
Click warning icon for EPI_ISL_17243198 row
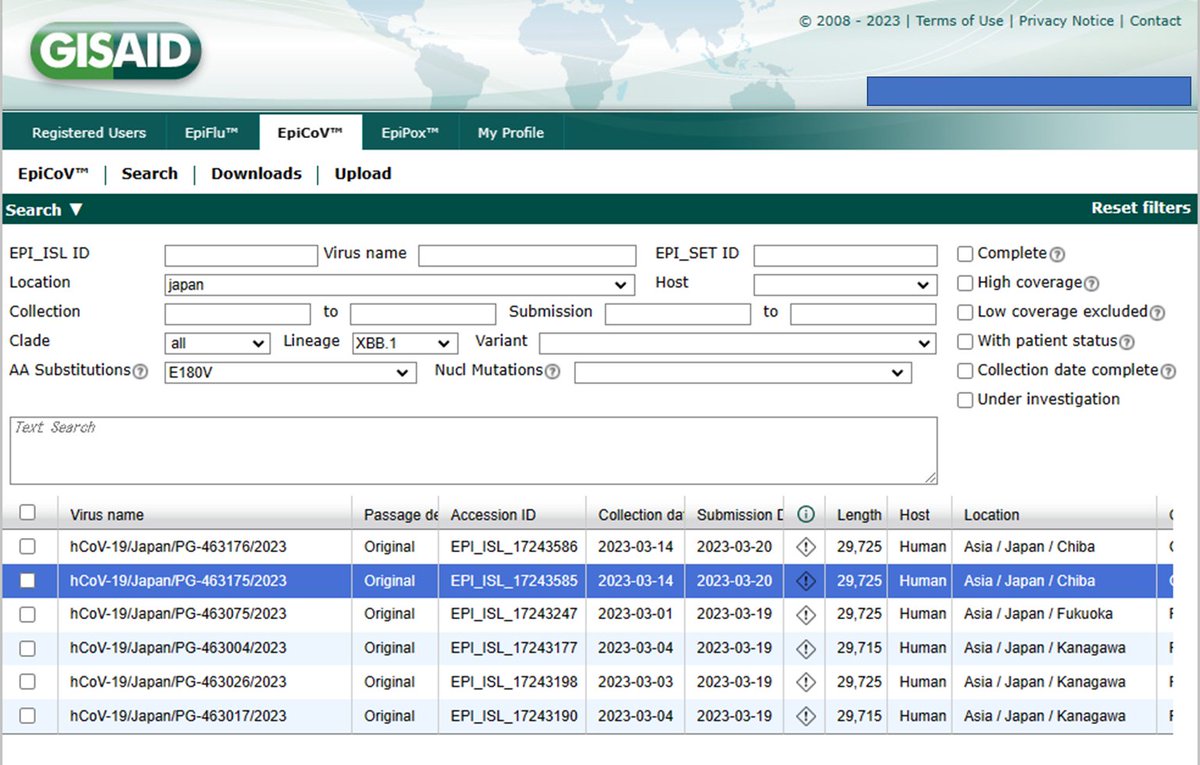coord(806,682)
